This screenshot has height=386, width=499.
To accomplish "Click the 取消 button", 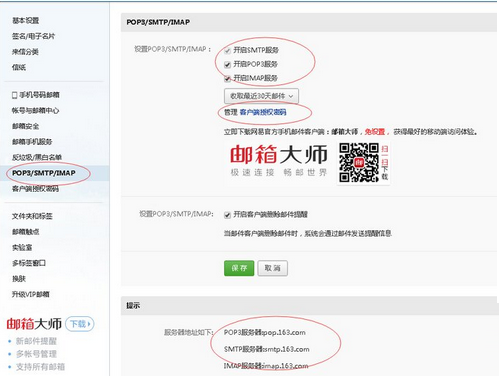I will click(273, 268).
